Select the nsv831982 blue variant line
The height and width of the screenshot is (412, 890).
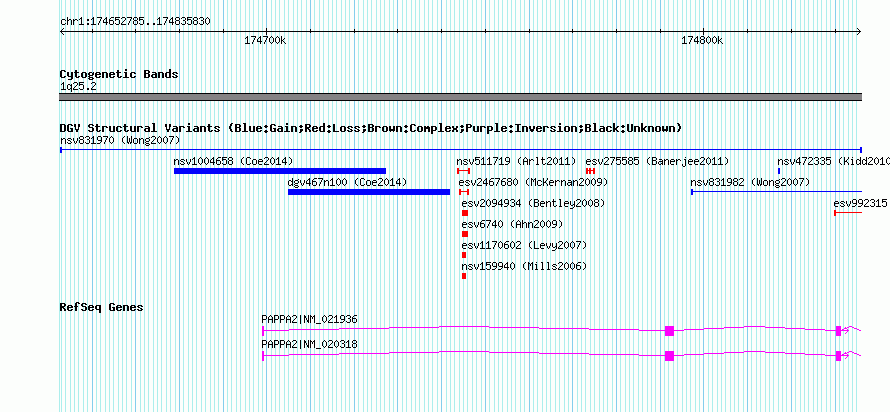[776, 192]
